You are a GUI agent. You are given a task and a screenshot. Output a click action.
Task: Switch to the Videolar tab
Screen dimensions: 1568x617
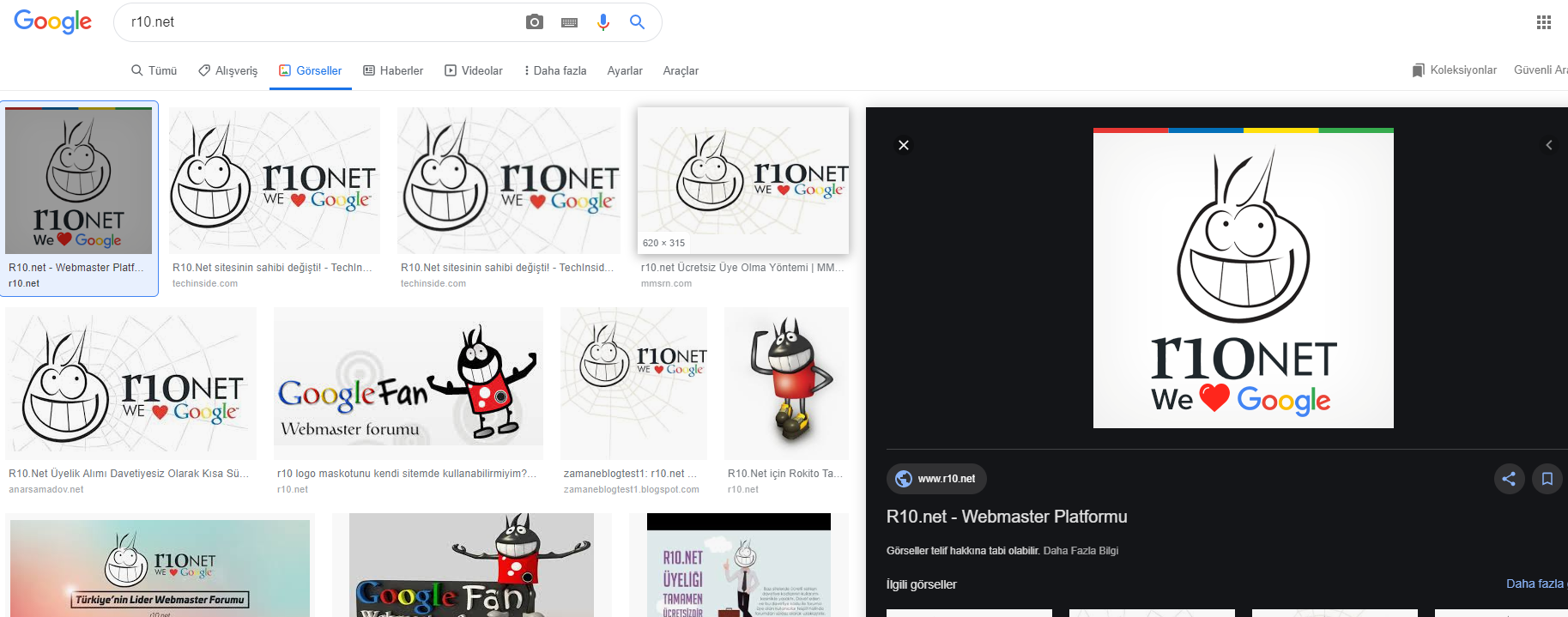474,70
